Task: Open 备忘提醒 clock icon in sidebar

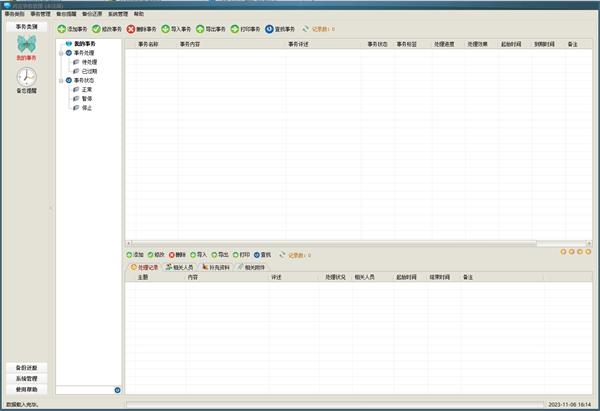Action: point(27,77)
